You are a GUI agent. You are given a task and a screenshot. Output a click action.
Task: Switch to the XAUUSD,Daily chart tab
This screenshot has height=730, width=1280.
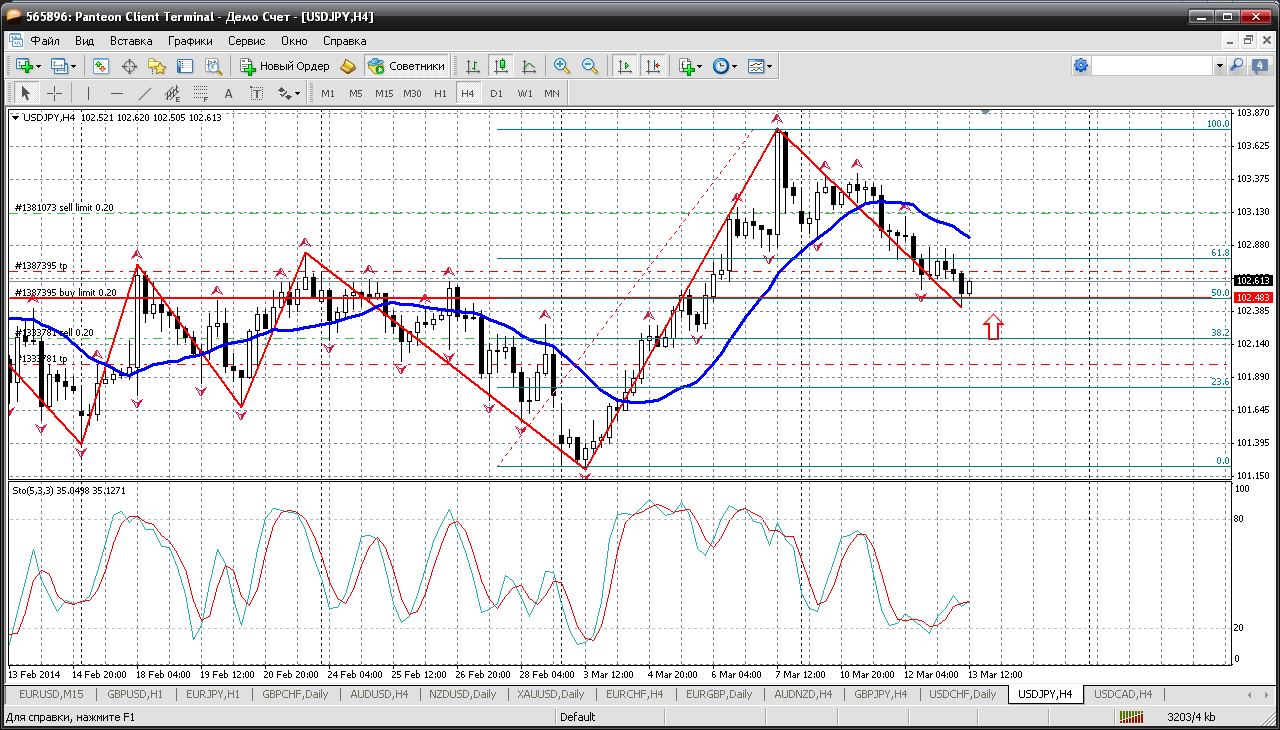tap(551, 694)
